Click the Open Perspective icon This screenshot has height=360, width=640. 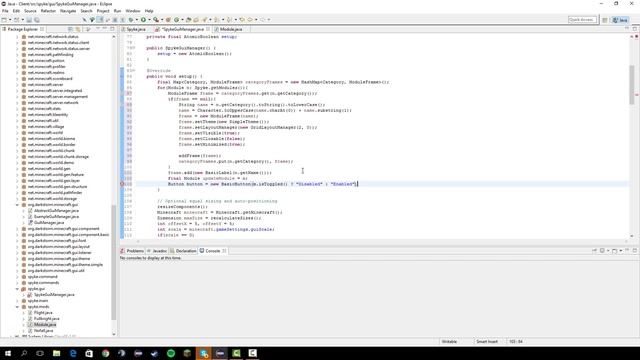(605, 20)
